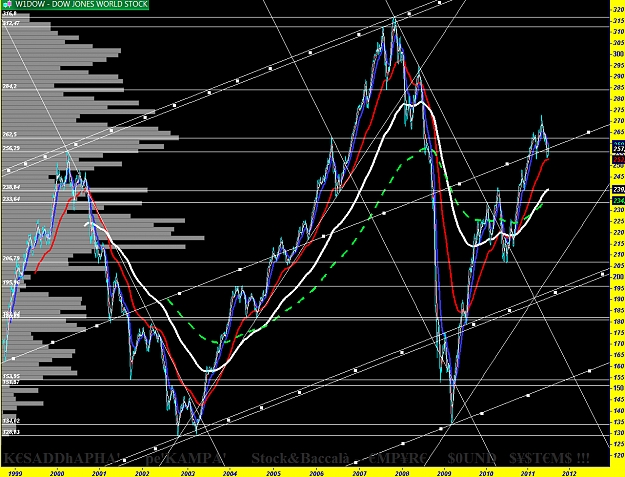Select the 120 price axis label
625x477 pixels.
619,455
